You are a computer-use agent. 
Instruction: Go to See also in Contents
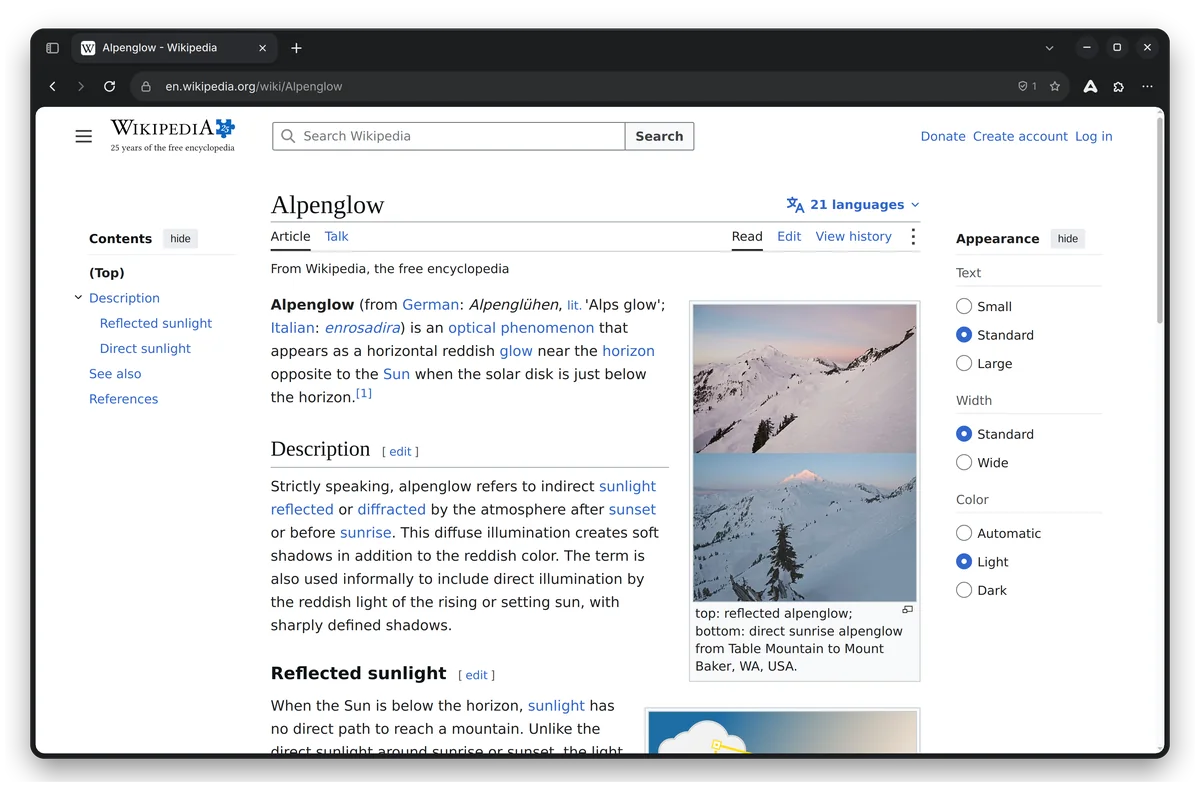[x=115, y=374]
